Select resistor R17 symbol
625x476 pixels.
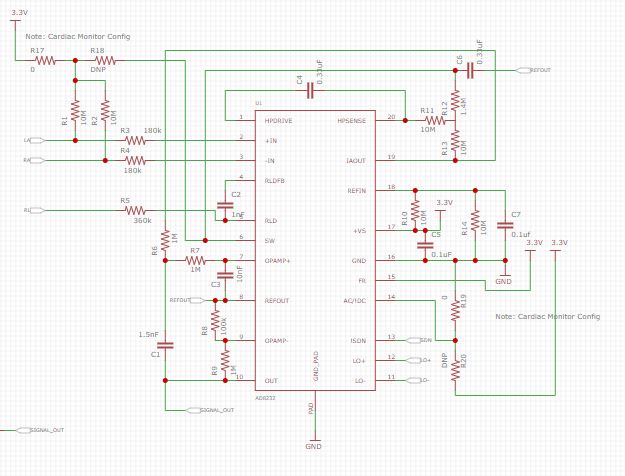pyautogui.click(x=45, y=61)
